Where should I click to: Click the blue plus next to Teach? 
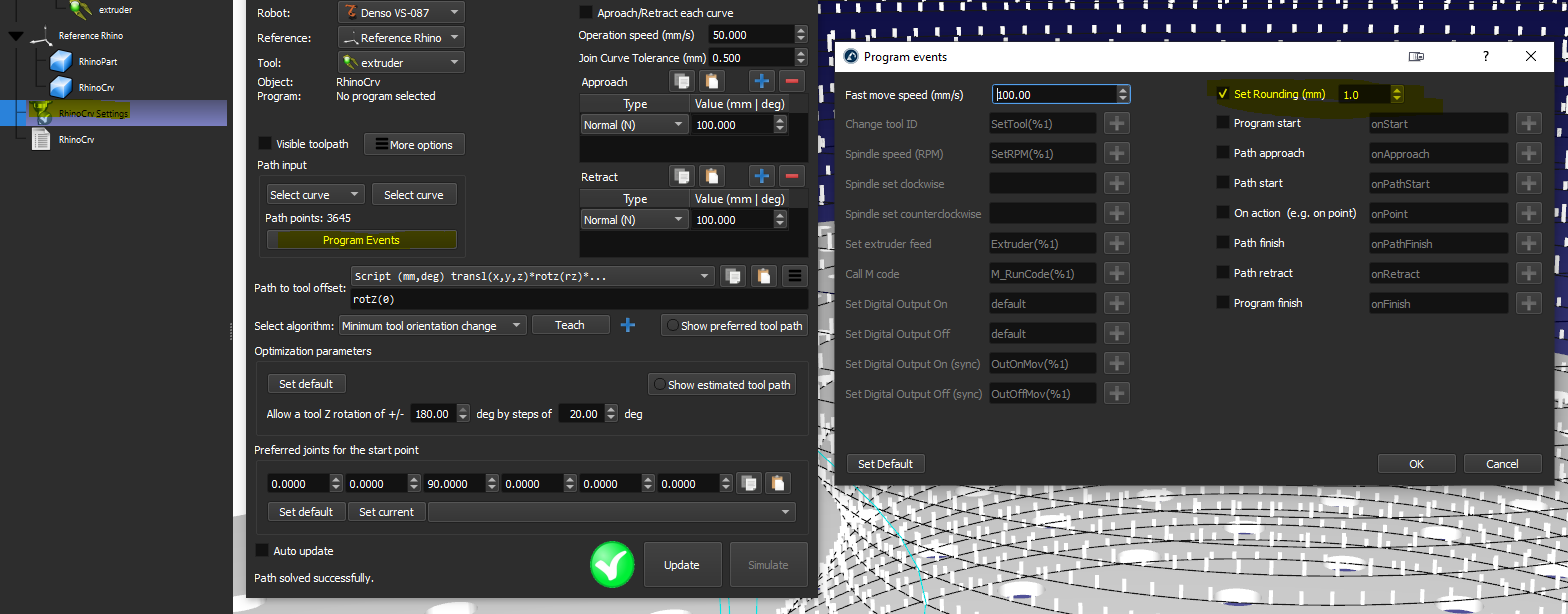[x=628, y=325]
